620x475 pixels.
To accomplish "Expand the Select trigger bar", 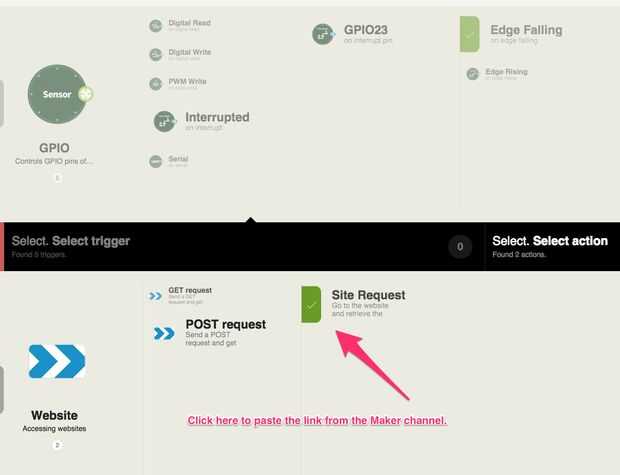I will pyautogui.click(x=243, y=246).
